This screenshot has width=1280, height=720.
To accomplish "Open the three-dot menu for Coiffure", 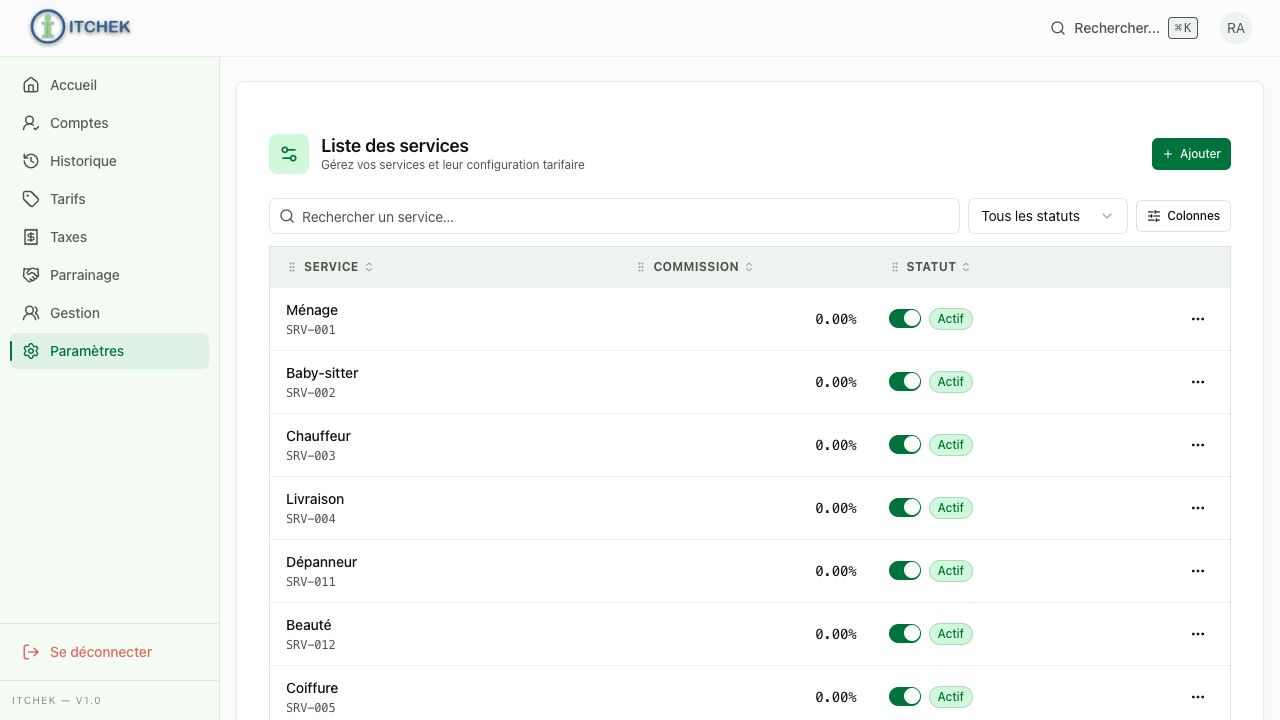I will (x=1198, y=697).
